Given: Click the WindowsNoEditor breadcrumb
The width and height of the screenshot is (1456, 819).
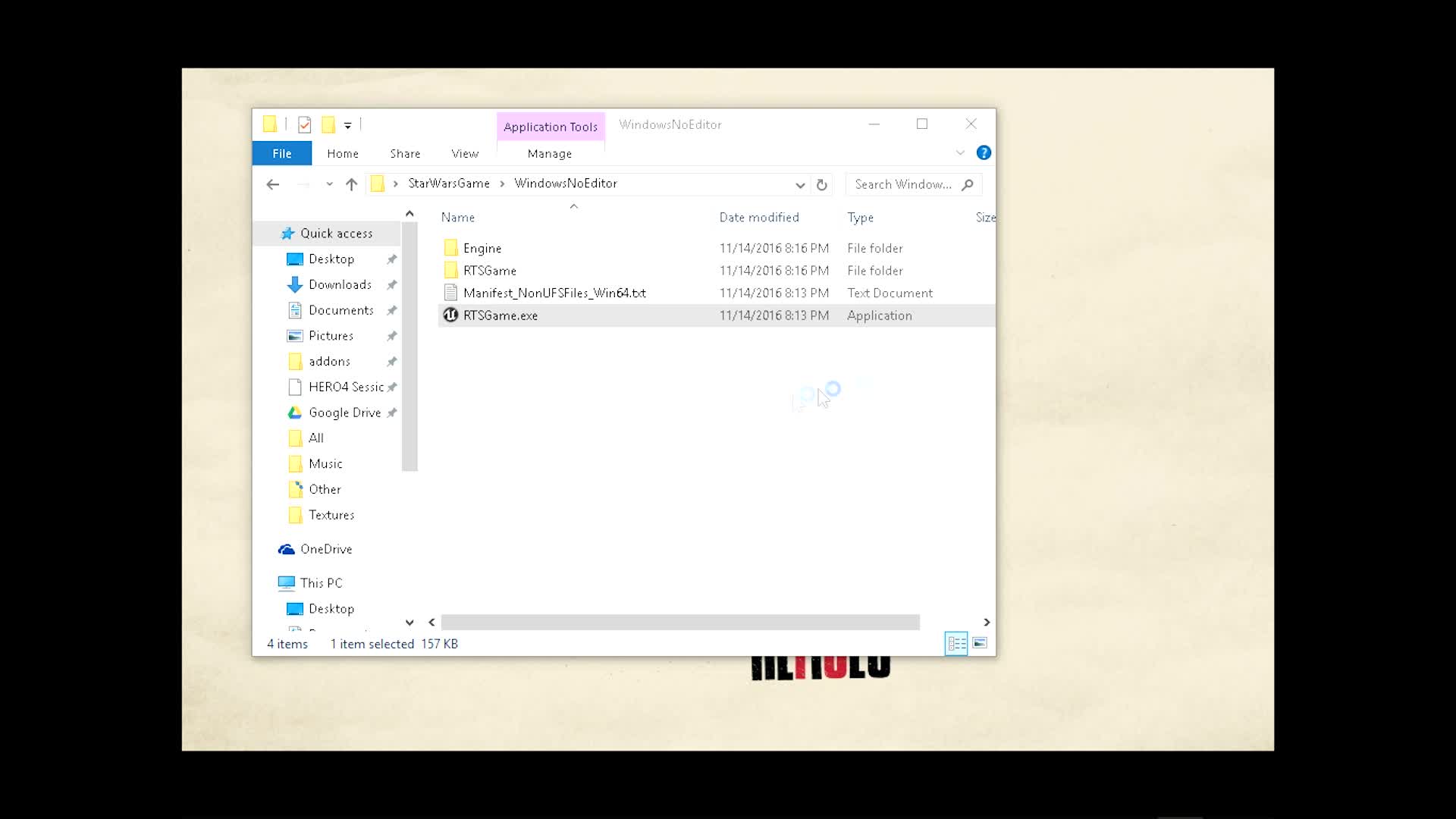Looking at the screenshot, I should coord(566,184).
